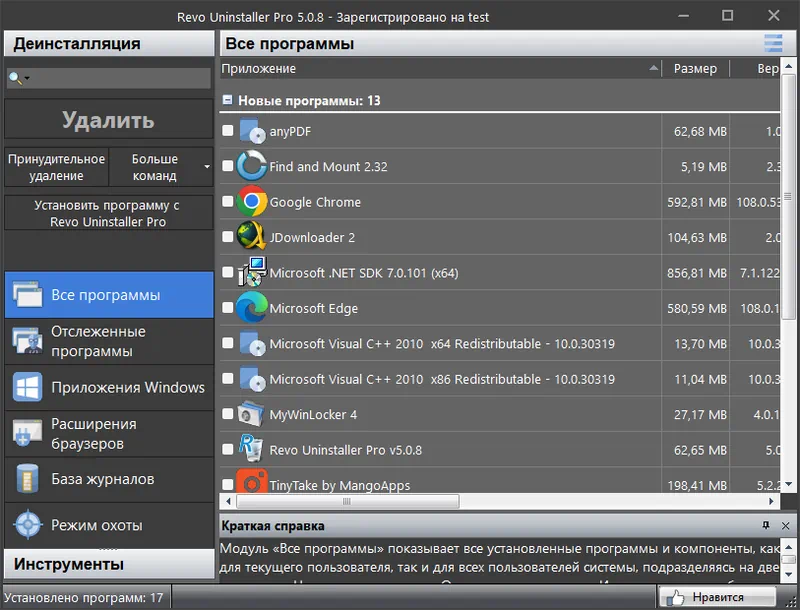The height and width of the screenshot is (610, 800).
Task: Click the TinyTake by MangoApps icon
Action: click(252, 481)
